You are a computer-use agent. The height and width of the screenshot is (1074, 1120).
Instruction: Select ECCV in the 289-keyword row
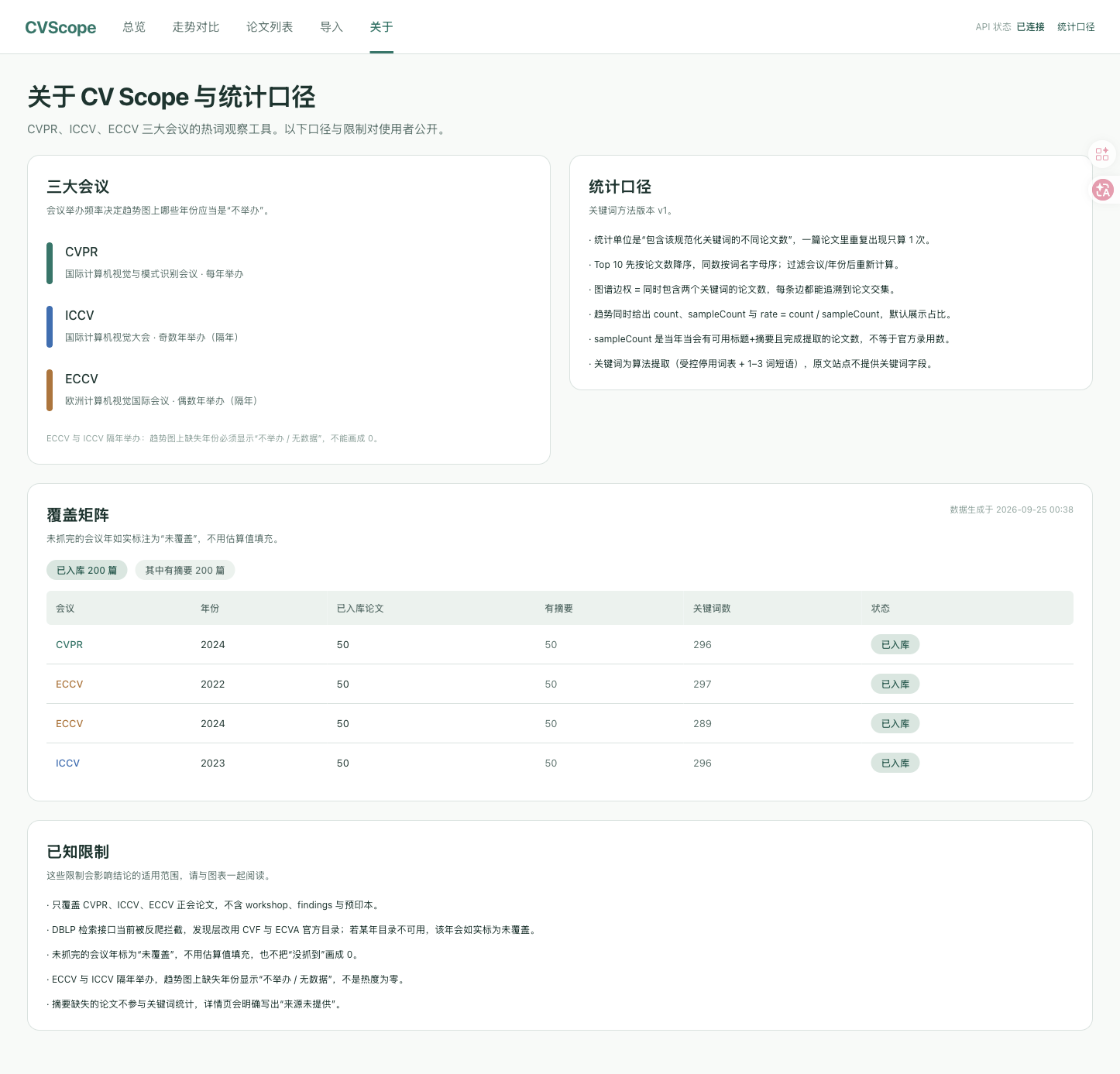point(70,724)
